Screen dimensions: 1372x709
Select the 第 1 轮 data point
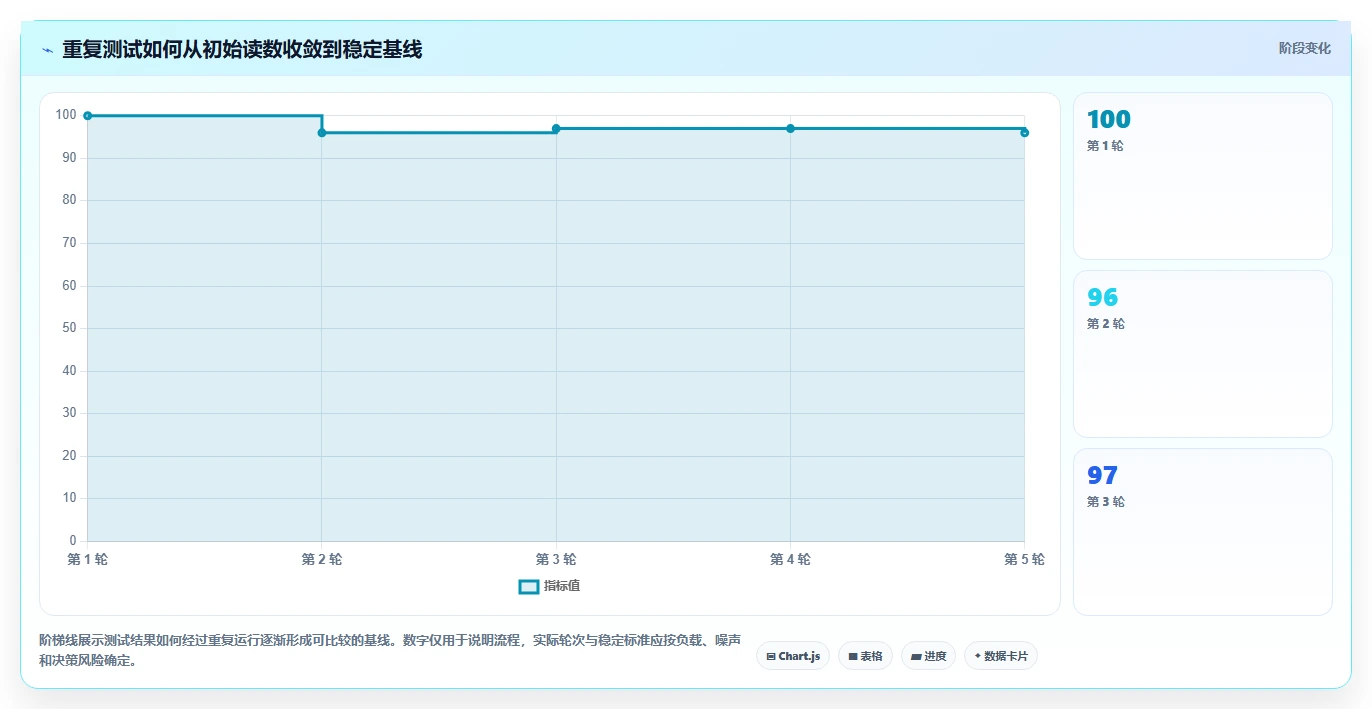(88, 116)
